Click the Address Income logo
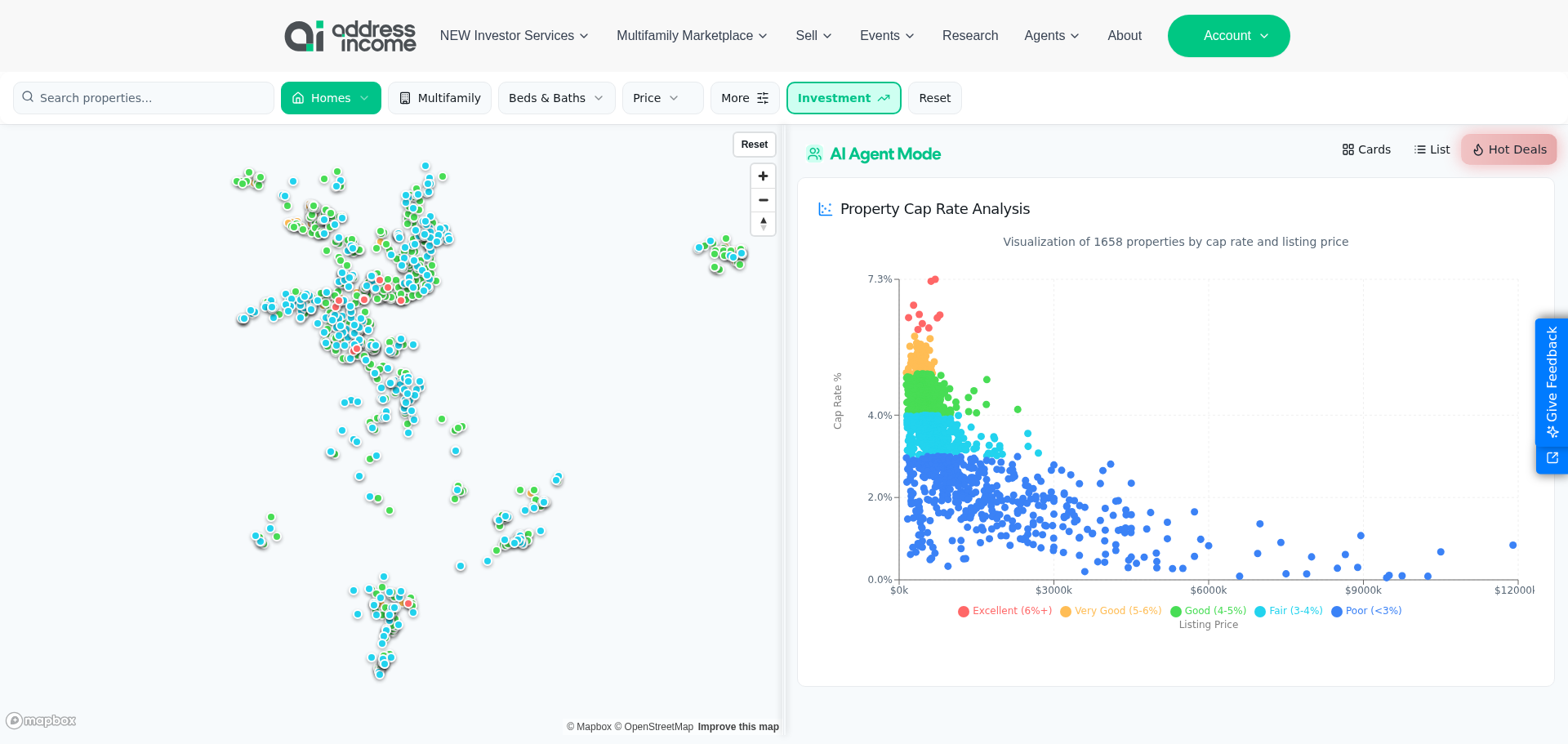This screenshot has height=744, width=1568. [x=350, y=36]
